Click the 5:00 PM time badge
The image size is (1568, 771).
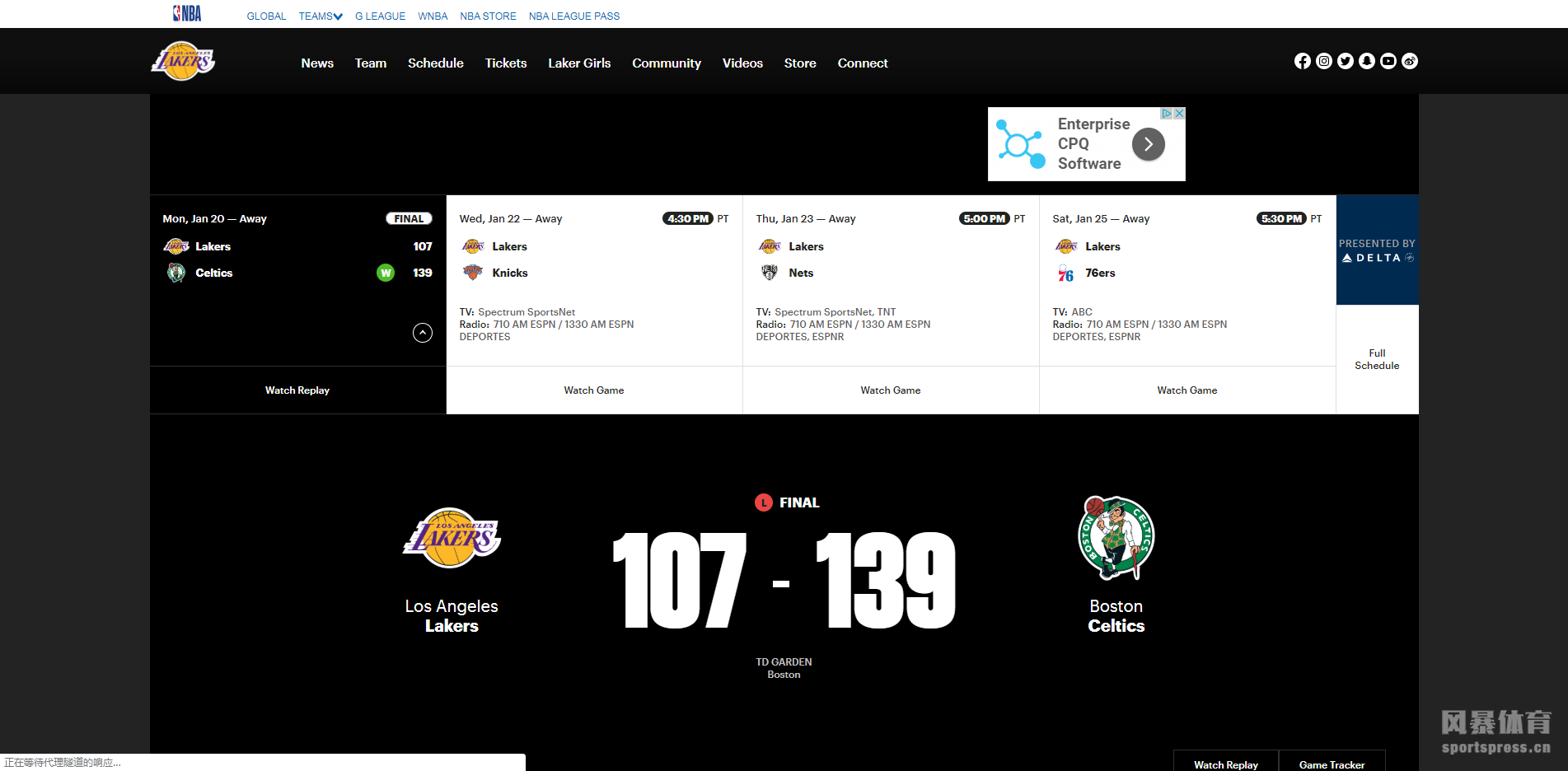[x=985, y=219]
